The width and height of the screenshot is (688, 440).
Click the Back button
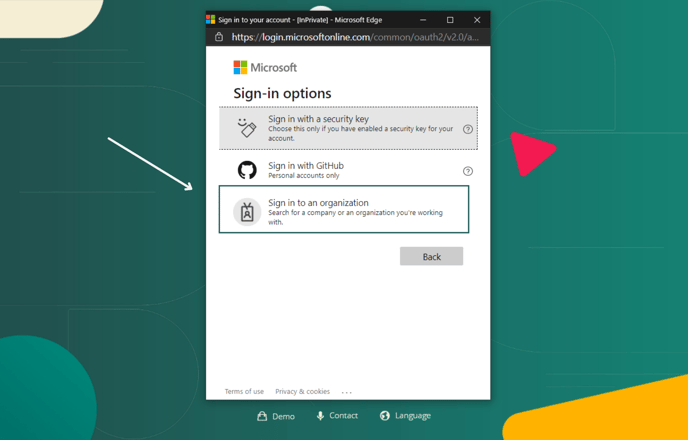431,256
